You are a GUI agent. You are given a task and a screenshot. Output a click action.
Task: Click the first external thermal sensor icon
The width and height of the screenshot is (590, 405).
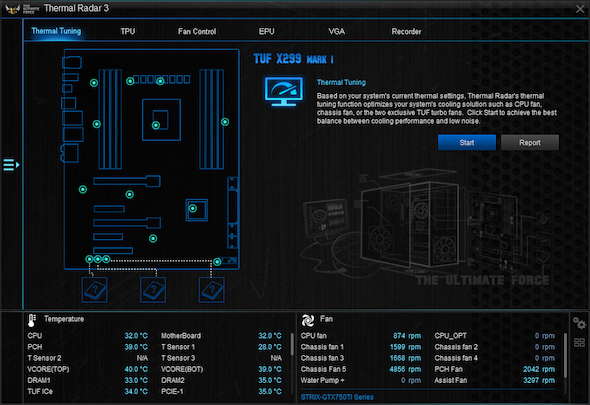95,290
